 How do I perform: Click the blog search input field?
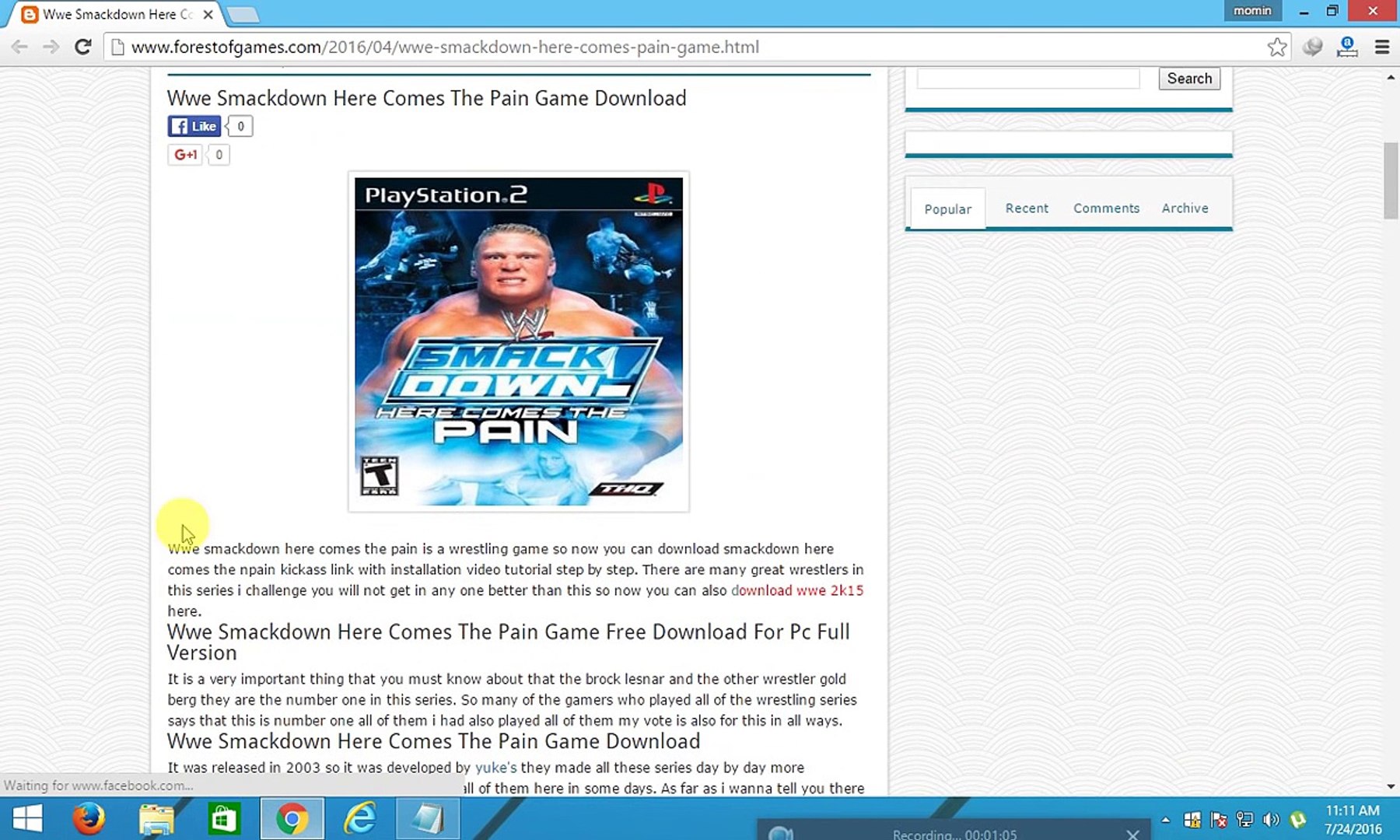1027,78
